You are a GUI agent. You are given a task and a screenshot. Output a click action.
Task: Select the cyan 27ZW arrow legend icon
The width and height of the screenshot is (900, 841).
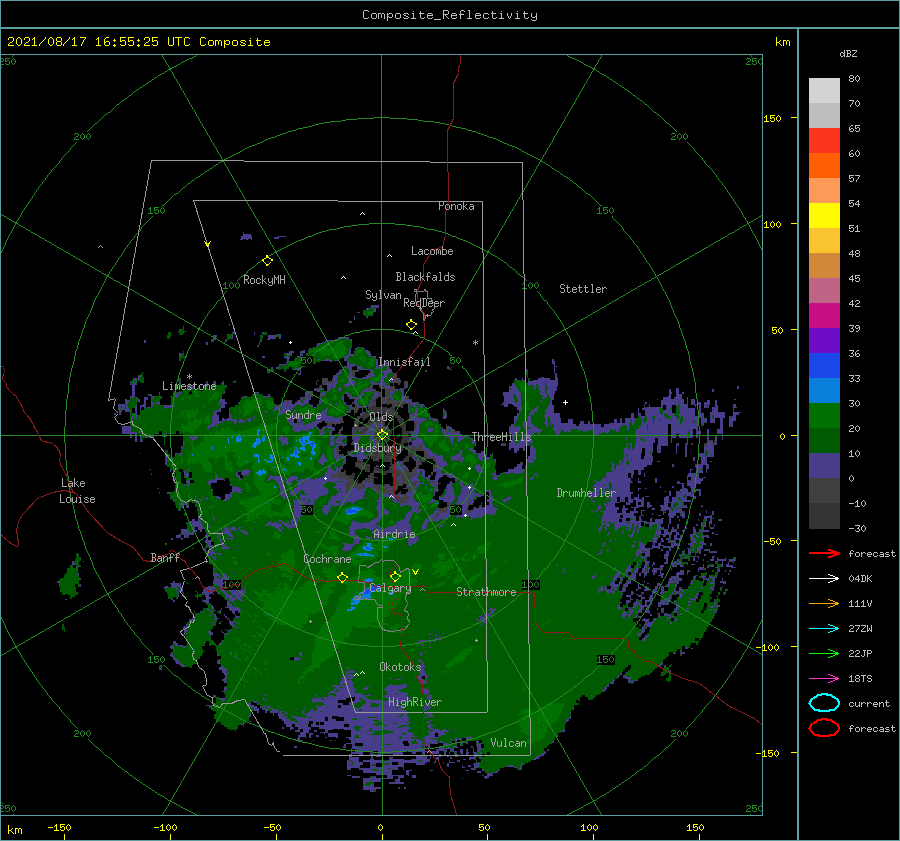(824, 628)
